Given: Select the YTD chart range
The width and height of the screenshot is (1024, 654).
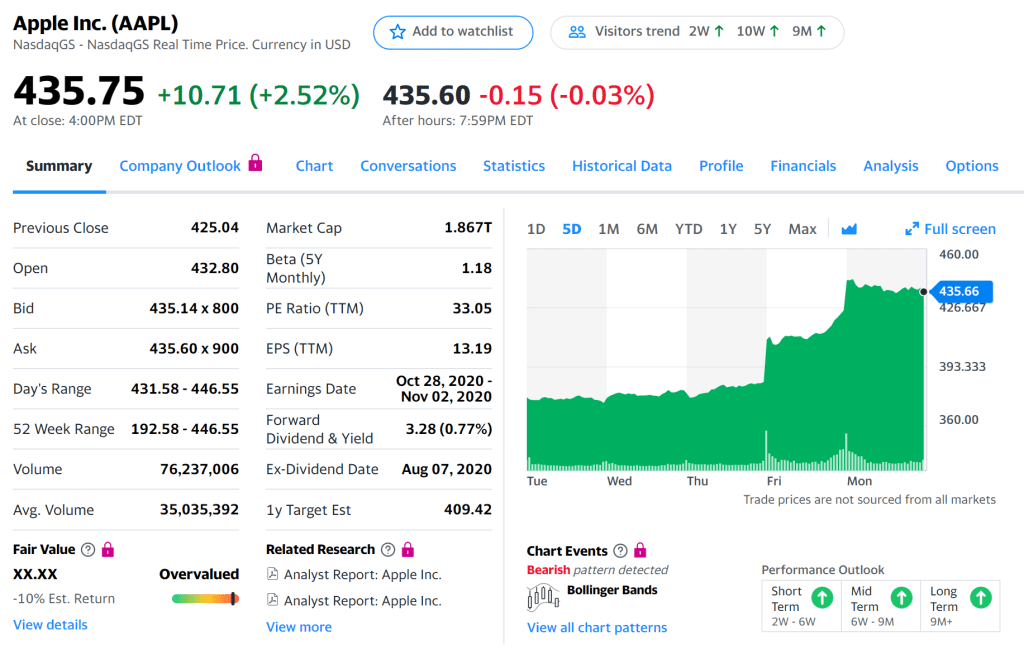Looking at the screenshot, I should pos(688,229).
